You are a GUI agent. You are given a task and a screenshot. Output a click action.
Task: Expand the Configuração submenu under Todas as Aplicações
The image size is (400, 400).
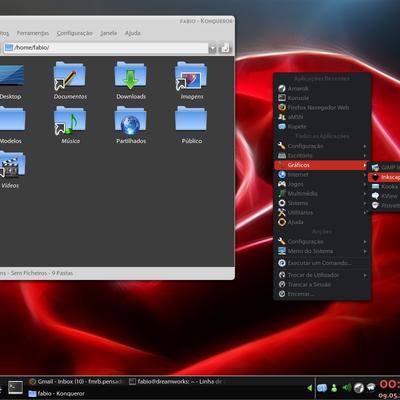[322, 146]
